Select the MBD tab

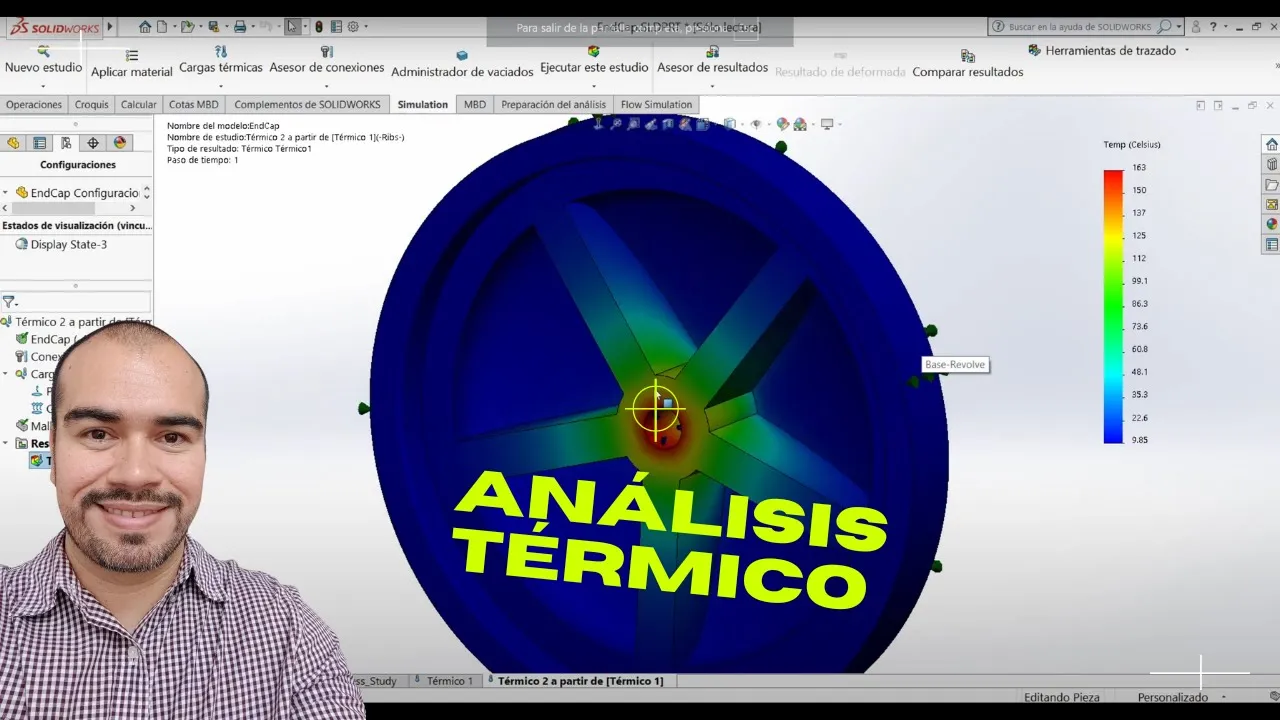[475, 104]
